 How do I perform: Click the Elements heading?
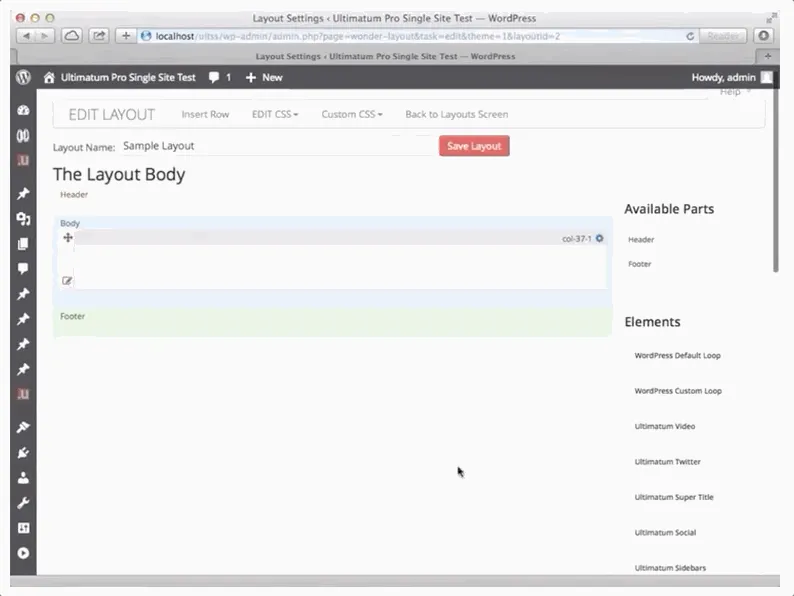tap(652, 322)
